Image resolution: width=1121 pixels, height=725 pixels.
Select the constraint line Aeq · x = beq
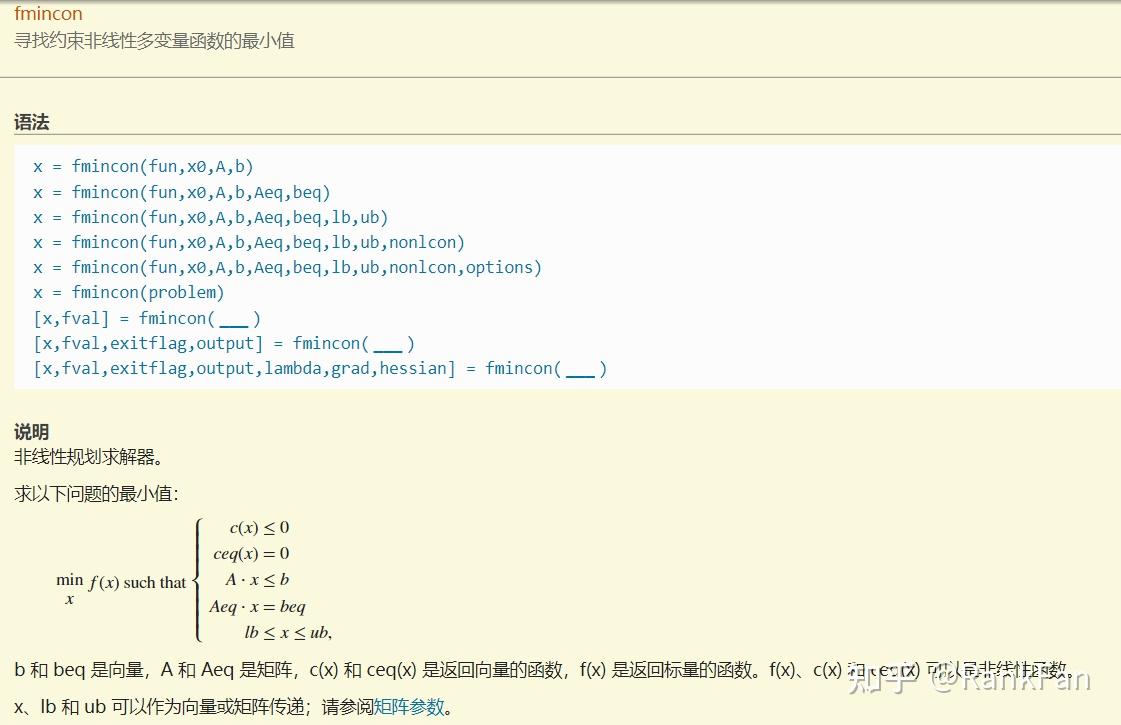tap(256, 606)
